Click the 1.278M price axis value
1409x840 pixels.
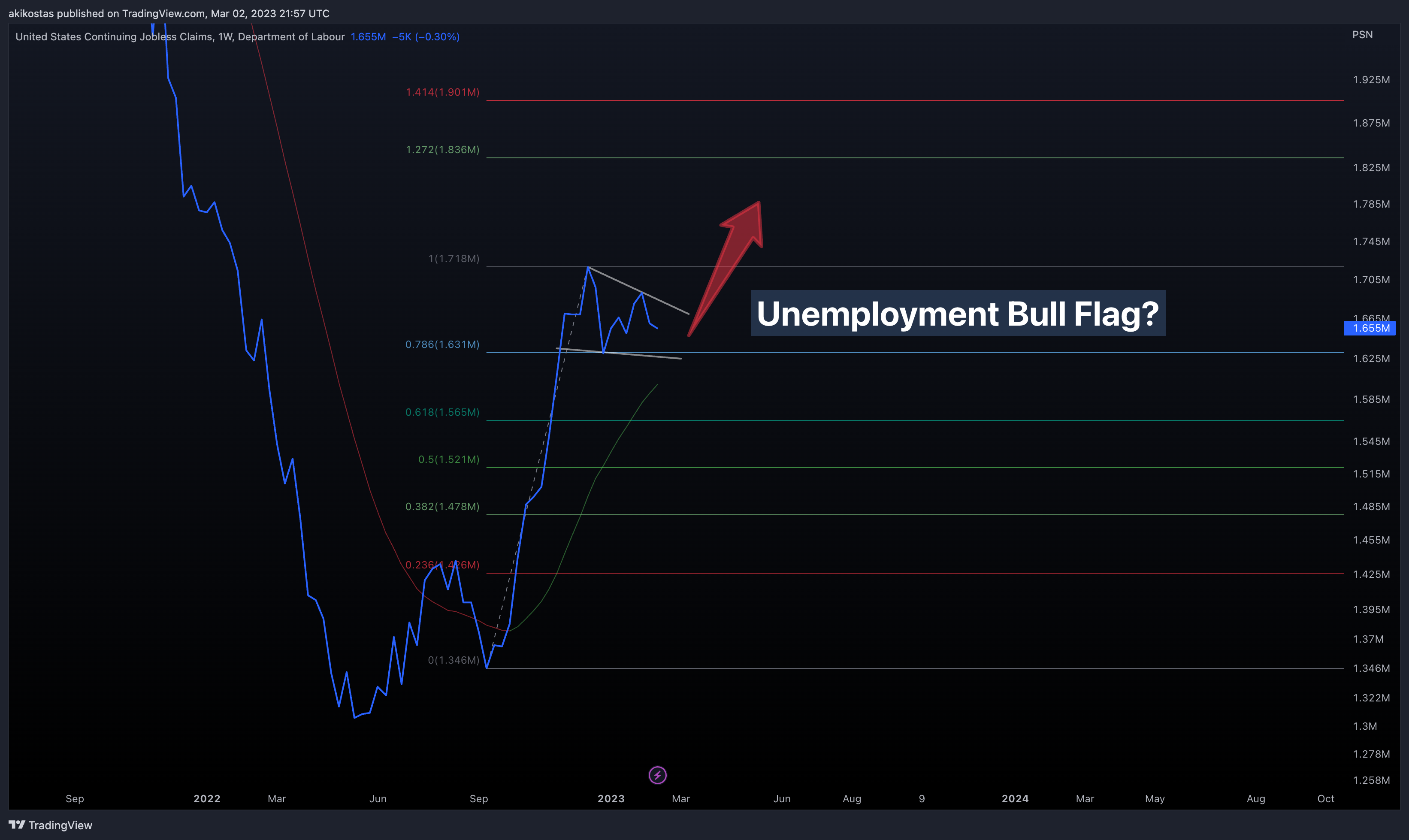pyautogui.click(x=1371, y=754)
